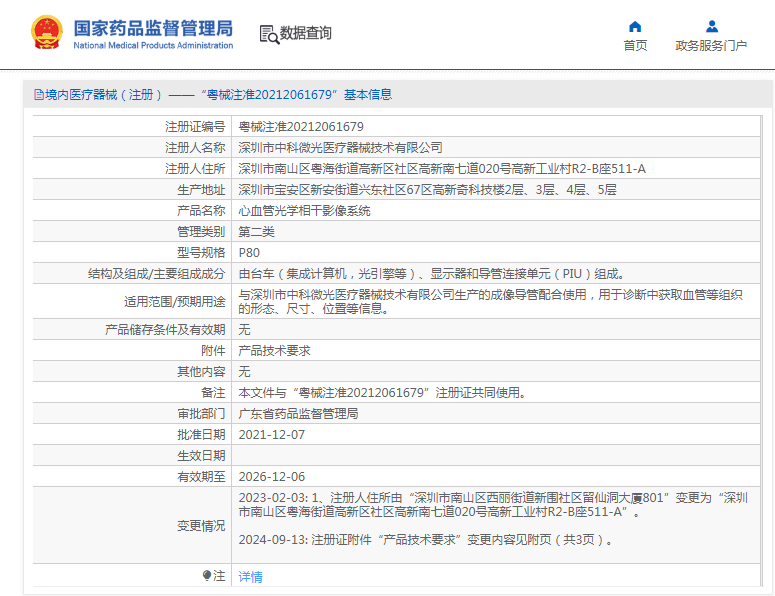Click the 有效期至 label

coord(201,476)
